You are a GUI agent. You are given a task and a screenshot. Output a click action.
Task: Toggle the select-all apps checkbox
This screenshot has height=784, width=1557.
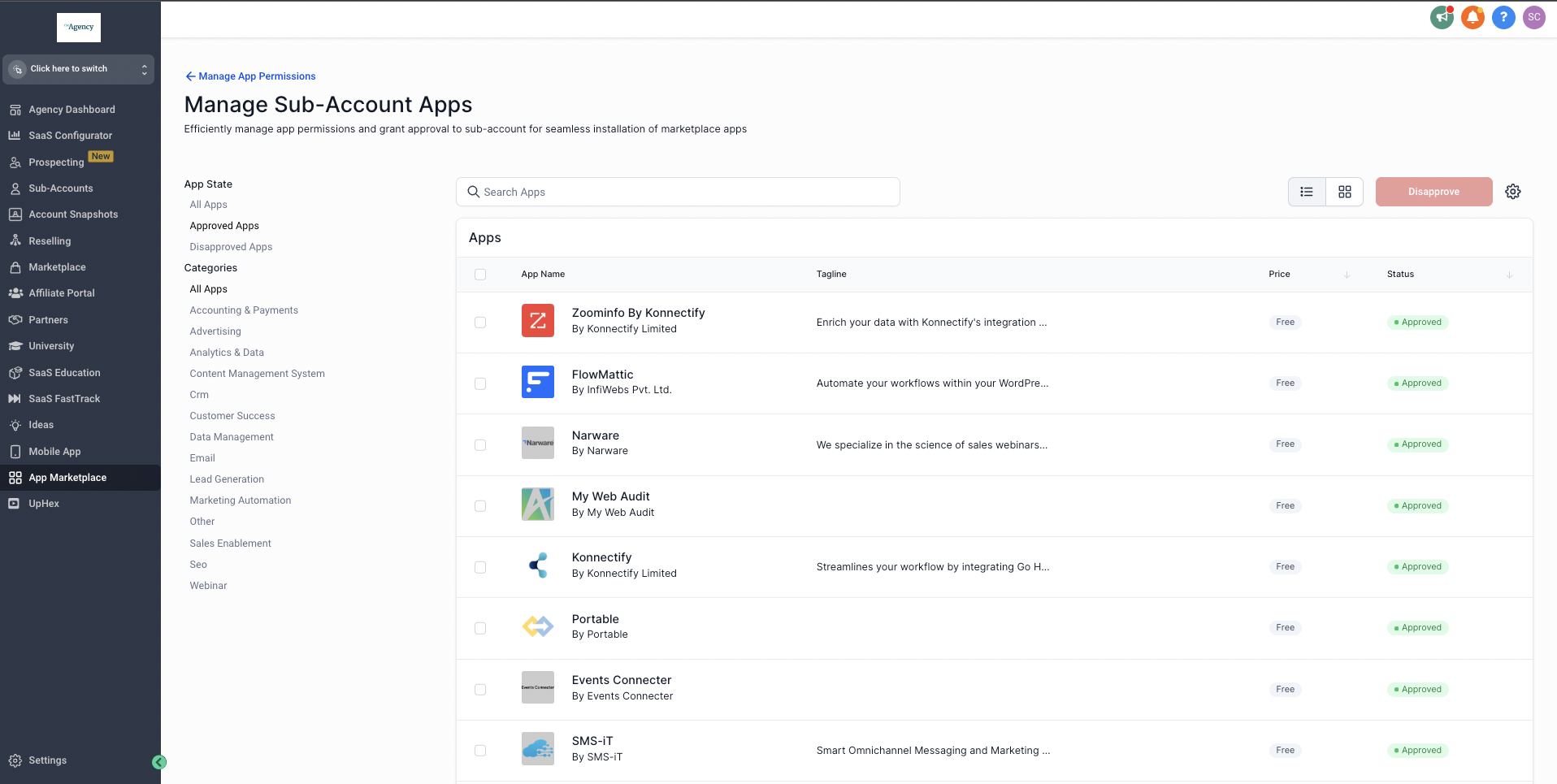click(480, 275)
